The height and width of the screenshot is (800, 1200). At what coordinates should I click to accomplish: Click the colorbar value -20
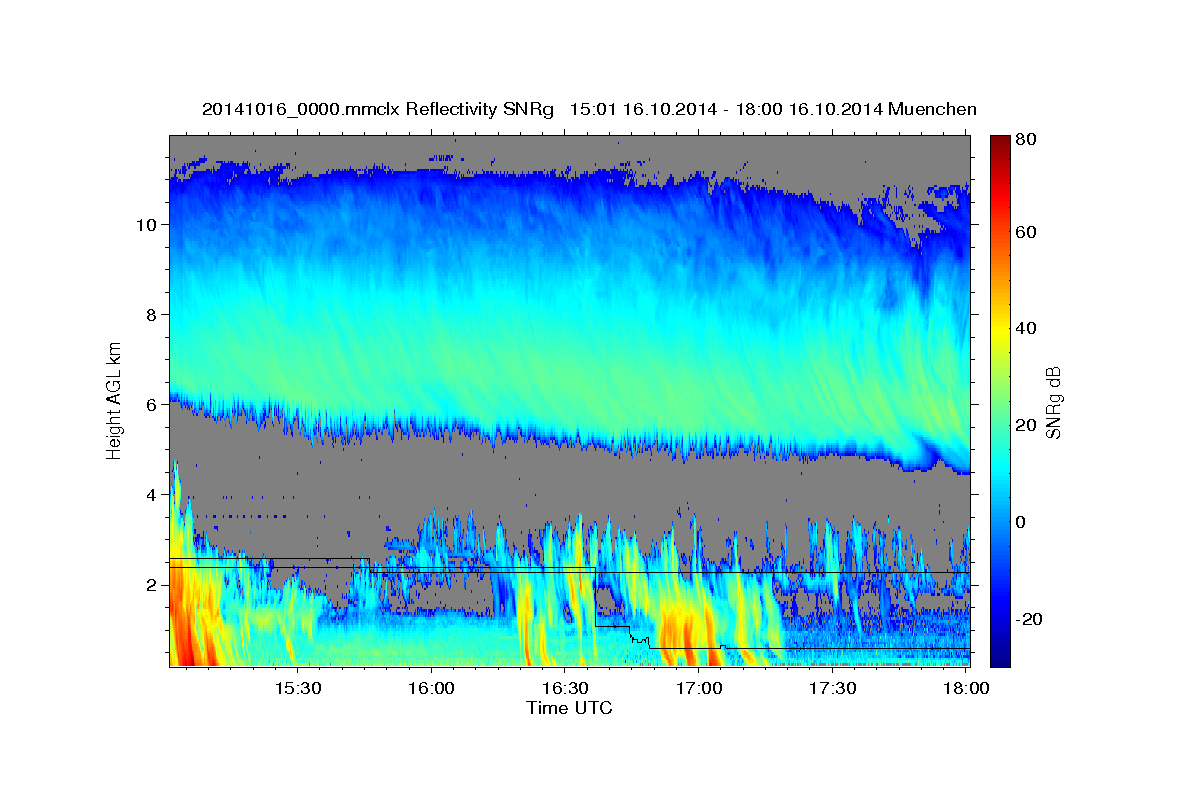point(1030,620)
